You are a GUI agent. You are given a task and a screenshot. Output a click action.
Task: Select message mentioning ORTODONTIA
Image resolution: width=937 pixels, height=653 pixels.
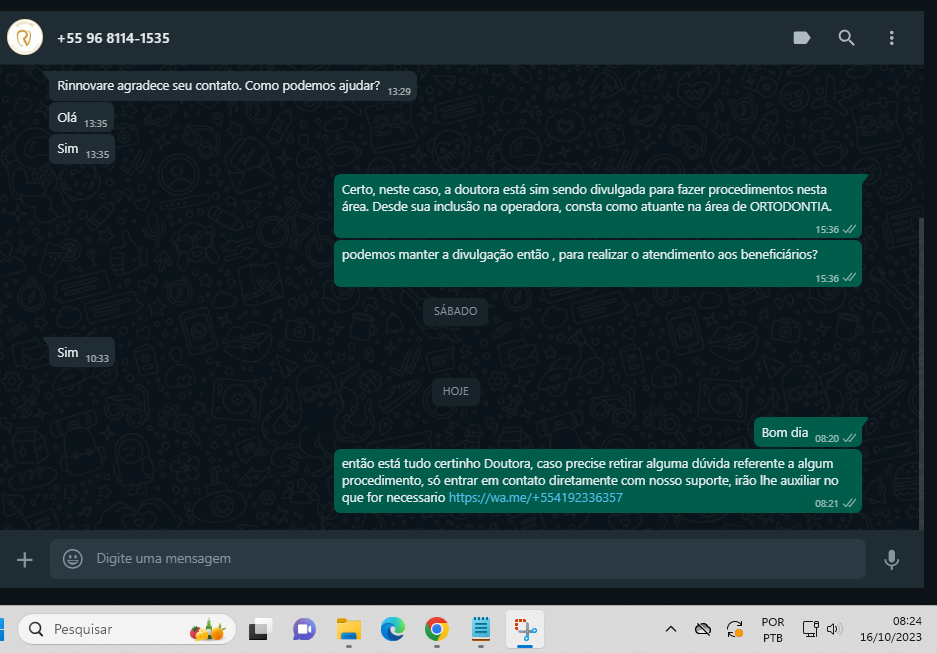click(x=598, y=206)
